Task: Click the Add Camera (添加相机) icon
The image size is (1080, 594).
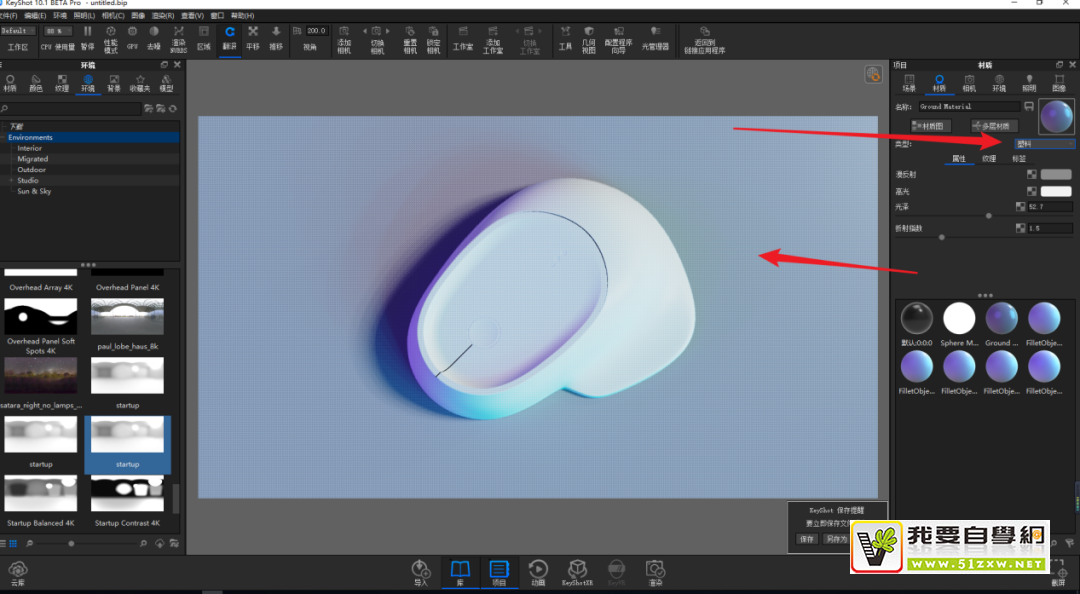Action: click(x=344, y=38)
